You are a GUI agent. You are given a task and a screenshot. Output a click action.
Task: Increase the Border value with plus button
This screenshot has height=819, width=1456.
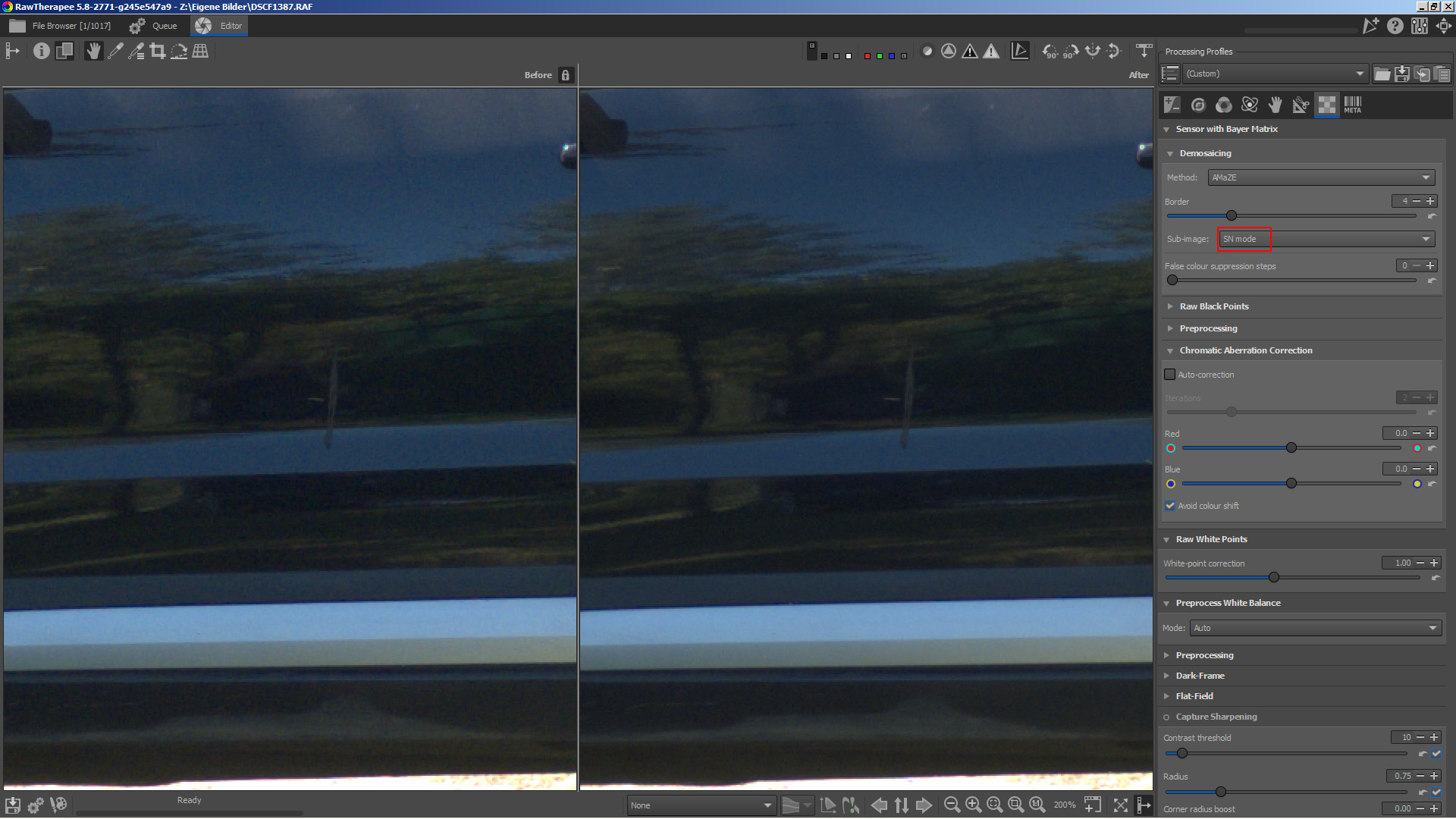click(x=1431, y=201)
